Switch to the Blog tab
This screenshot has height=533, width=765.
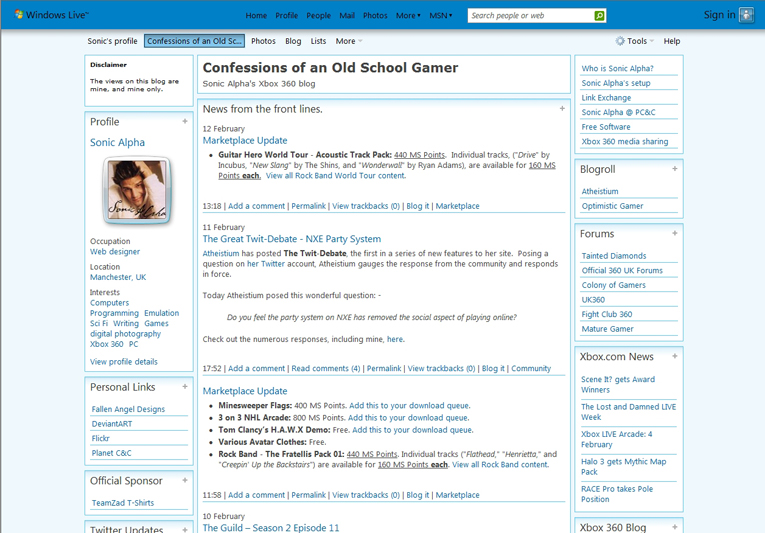point(293,41)
